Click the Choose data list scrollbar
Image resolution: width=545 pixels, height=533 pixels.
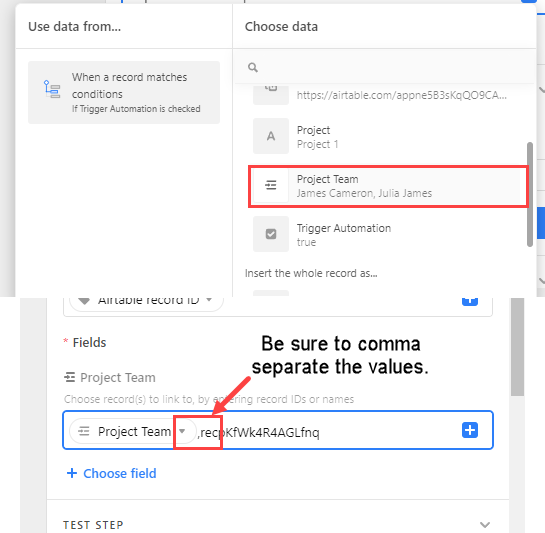(x=530, y=194)
